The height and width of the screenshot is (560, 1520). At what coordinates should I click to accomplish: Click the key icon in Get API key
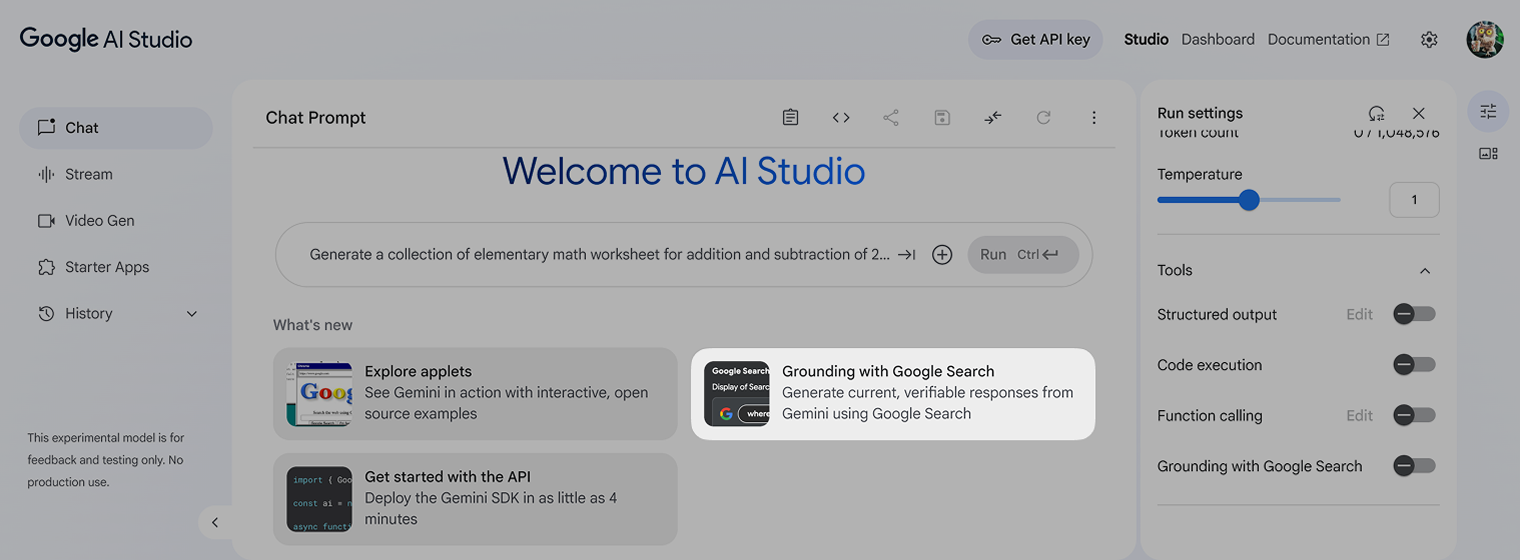pyautogui.click(x=991, y=40)
